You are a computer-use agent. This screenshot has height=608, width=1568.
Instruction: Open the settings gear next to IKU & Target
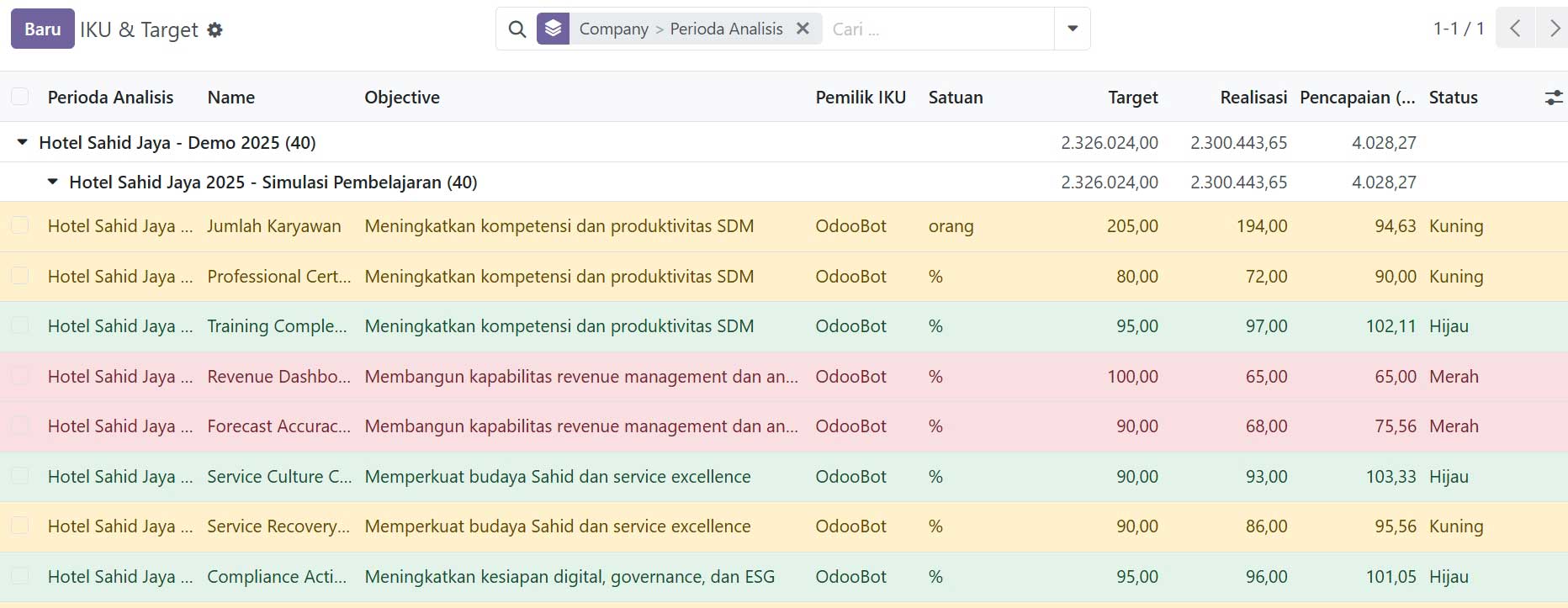(x=215, y=29)
